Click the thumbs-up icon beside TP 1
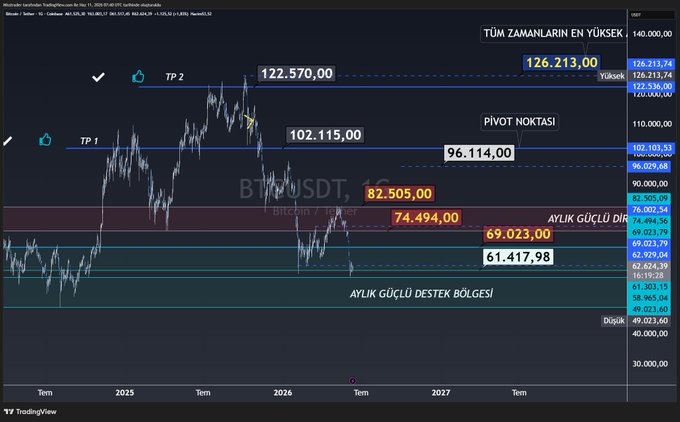Viewport: 680px width, 422px height. pos(45,140)
